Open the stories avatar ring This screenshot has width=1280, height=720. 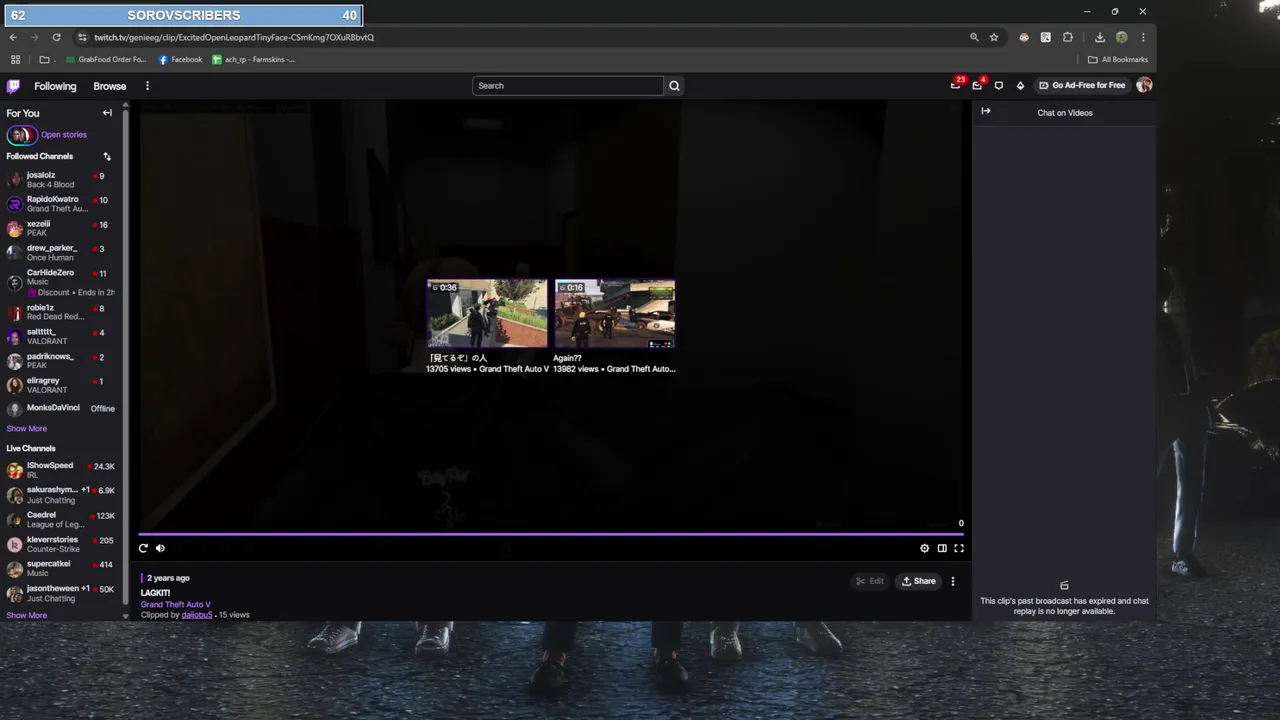point(21,135)
